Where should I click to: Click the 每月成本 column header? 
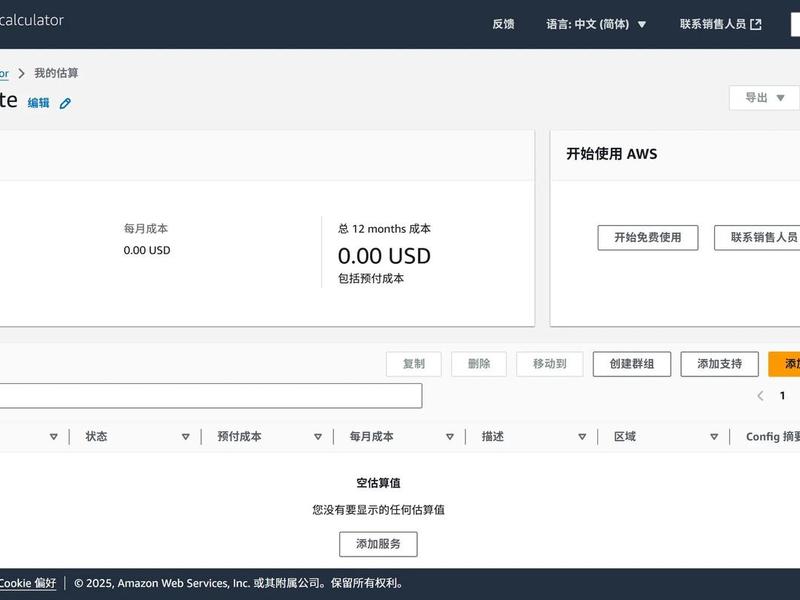(371, 436)
